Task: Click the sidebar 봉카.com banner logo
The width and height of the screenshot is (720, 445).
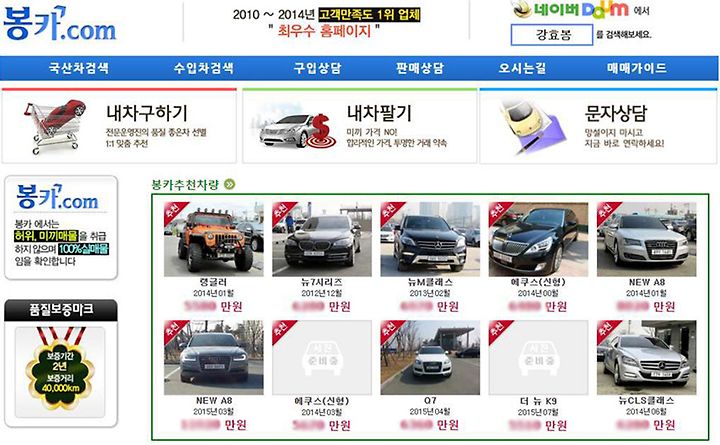Action: point(57,197)
